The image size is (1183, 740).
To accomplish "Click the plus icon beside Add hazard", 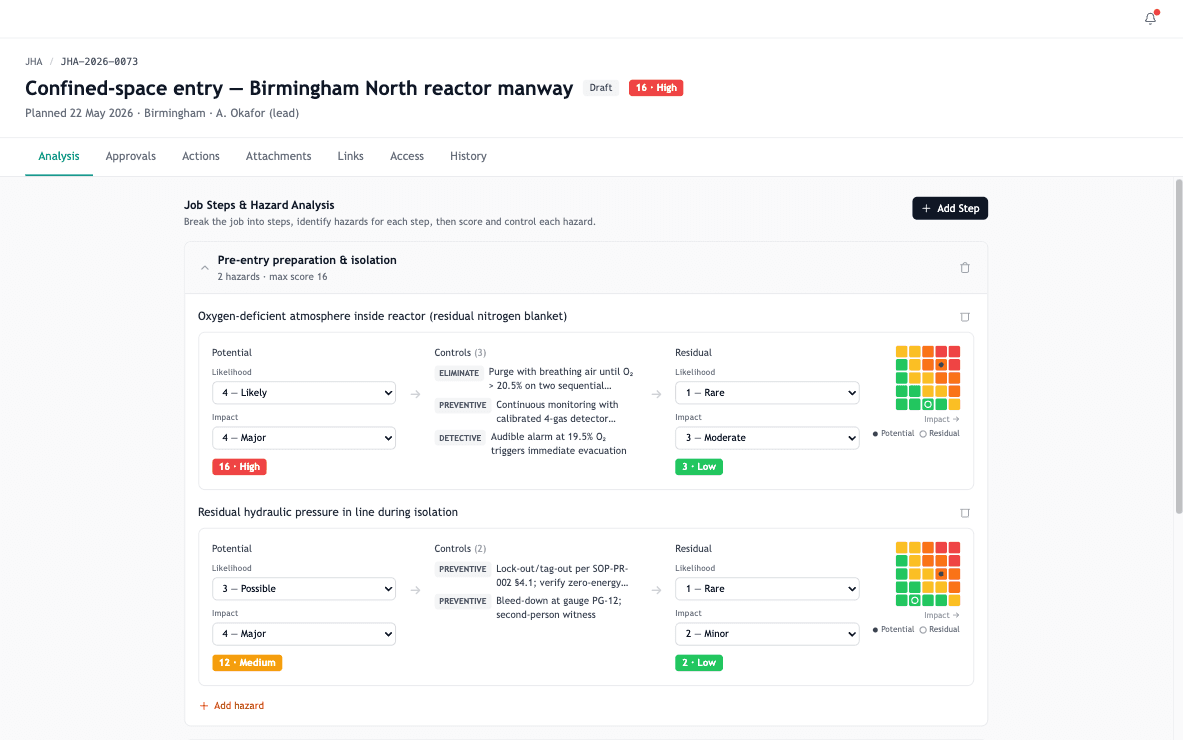I will [204, 706].
